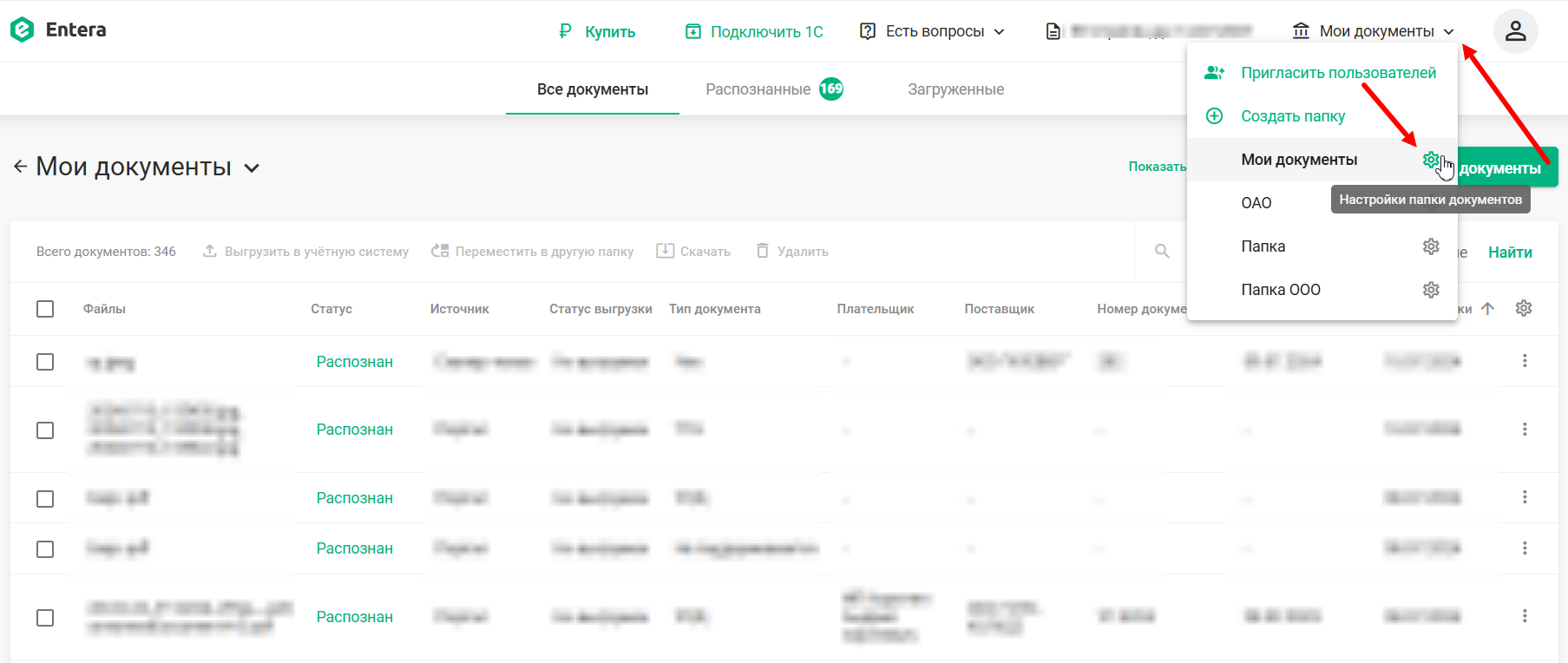Expand the Есть вопросы dropdown chevron
The image size is (1568, 663).
coord(999,31)
